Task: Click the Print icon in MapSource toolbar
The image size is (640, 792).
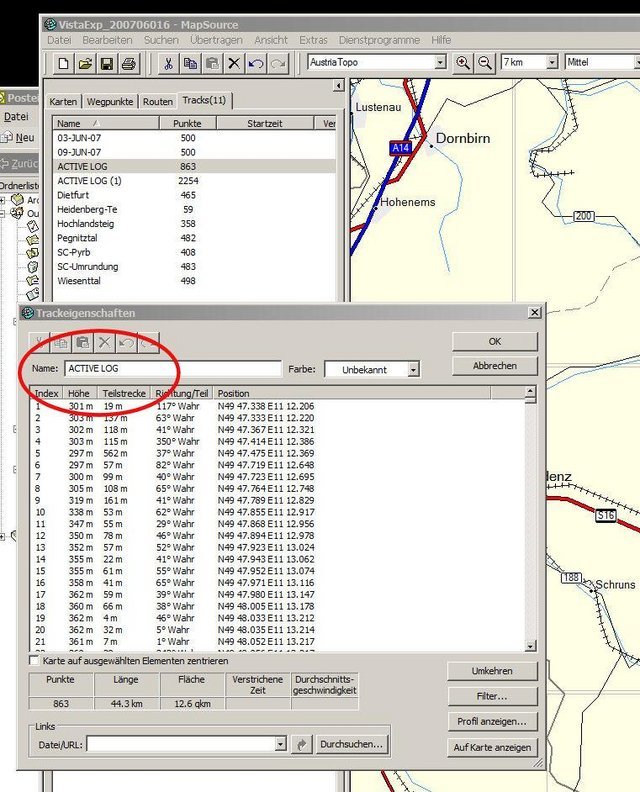Action: (129, 63)
